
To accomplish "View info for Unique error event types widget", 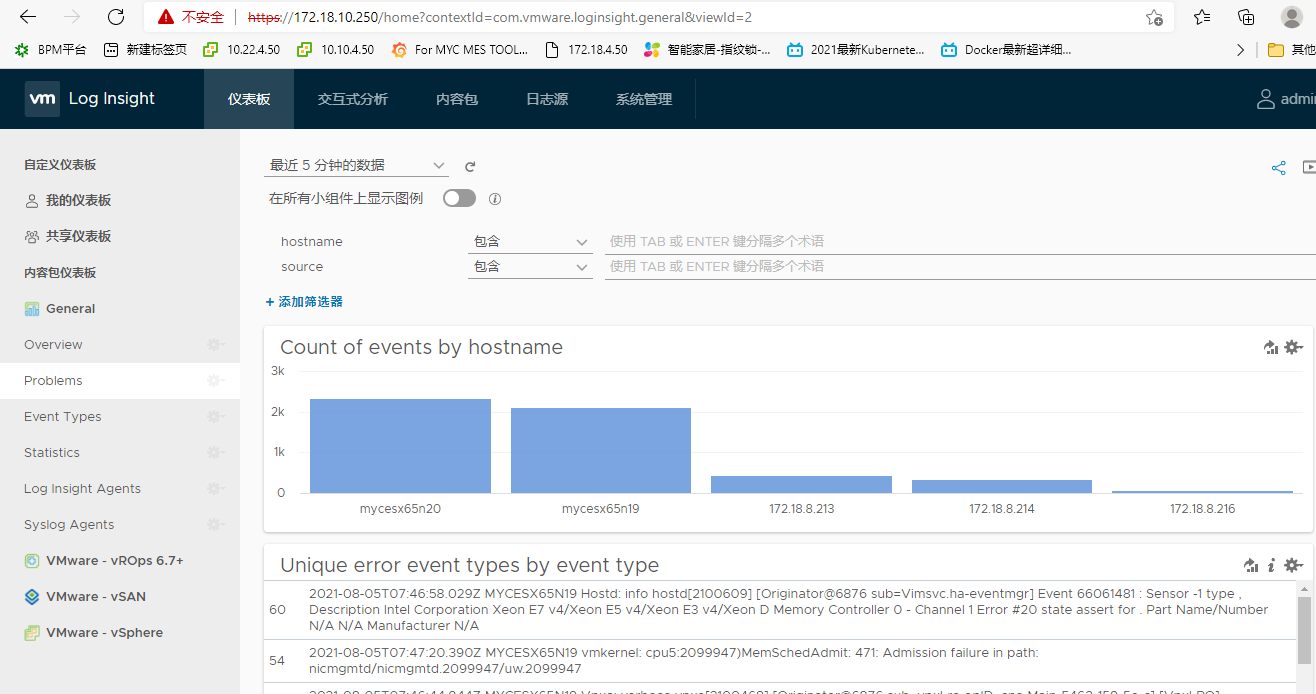I will coord(1271,565).
